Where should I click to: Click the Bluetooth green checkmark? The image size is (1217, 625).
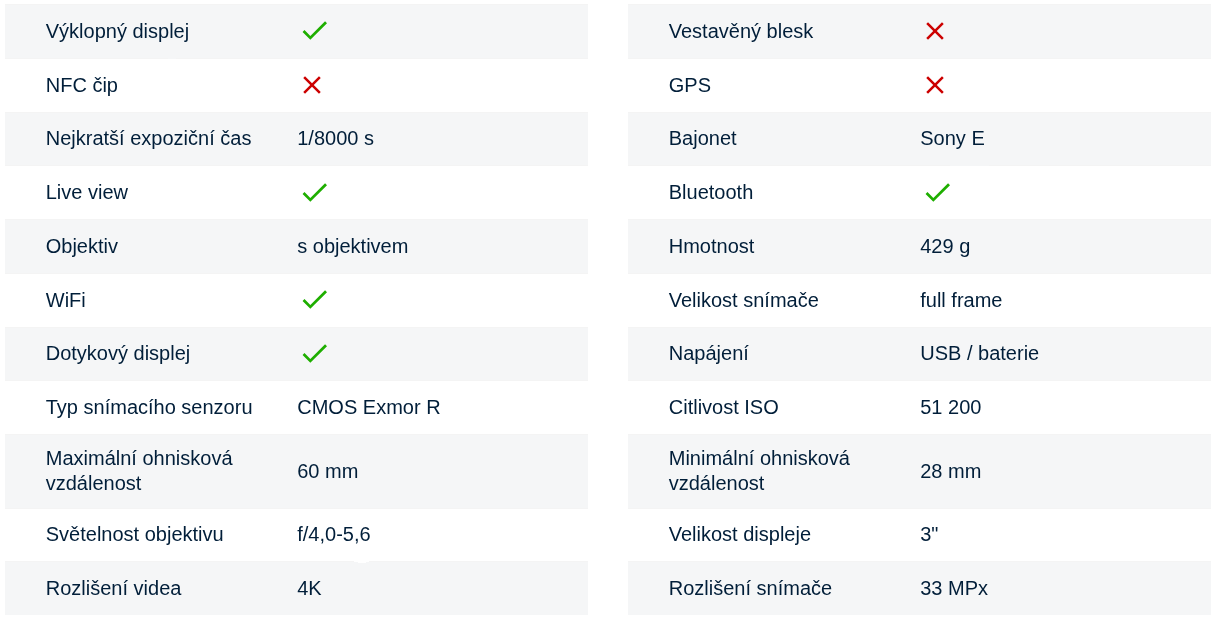[x=937, y=192]
